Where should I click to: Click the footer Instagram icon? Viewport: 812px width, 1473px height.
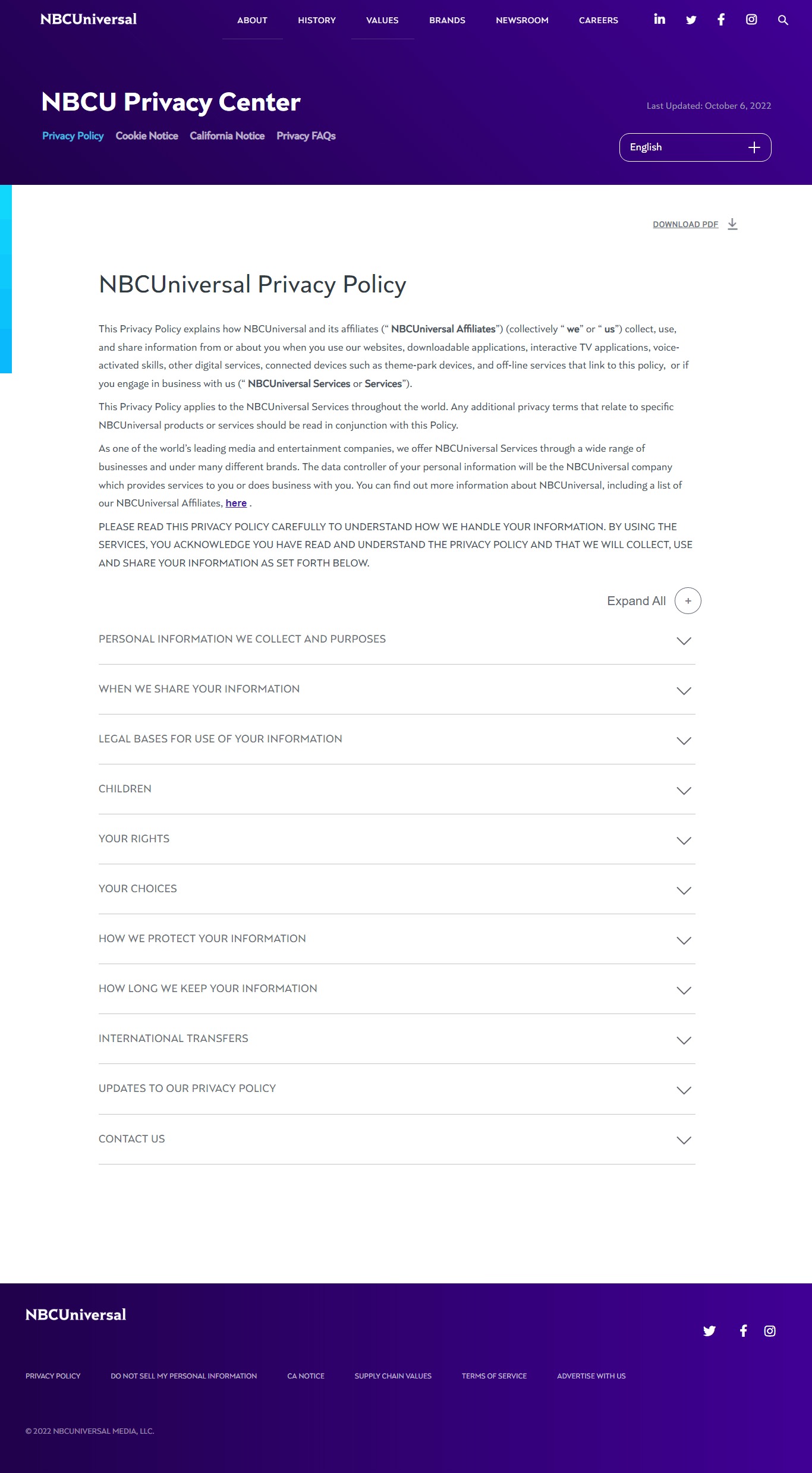[770, 1331]
